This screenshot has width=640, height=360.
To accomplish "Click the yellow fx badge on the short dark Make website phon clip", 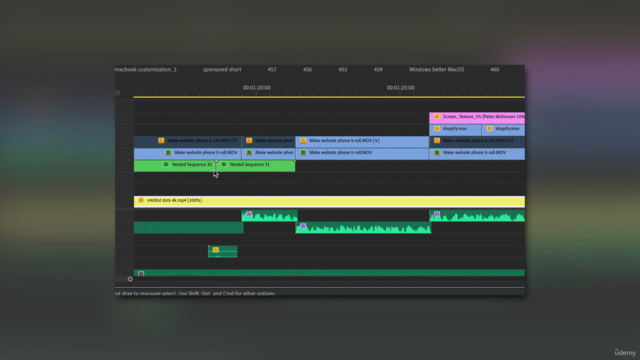I will click(249, 140).
